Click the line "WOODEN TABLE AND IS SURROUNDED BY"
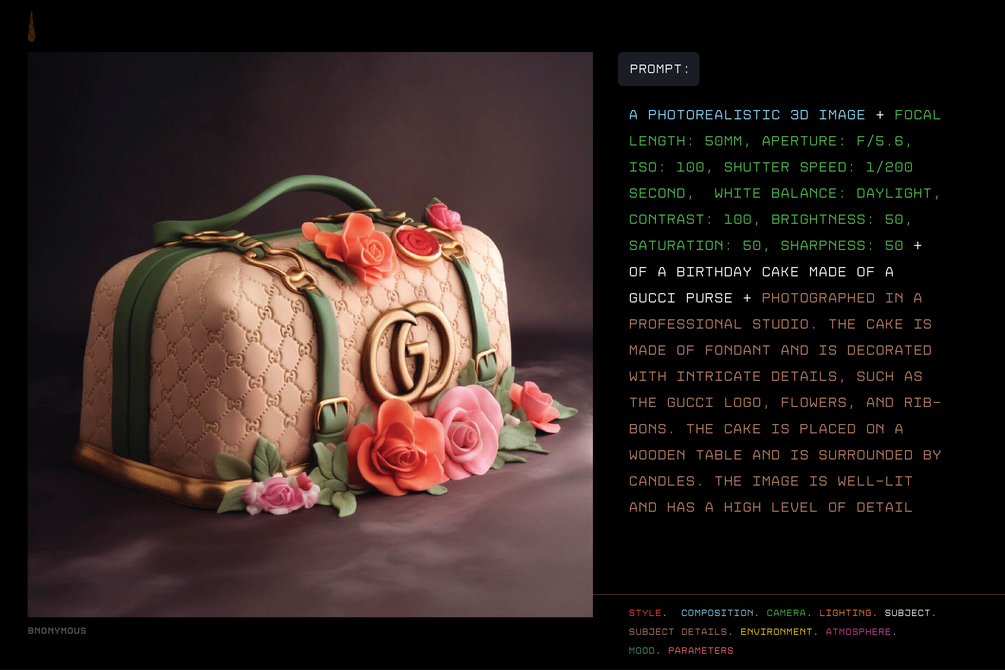The width and height of the screenshot is (1005, 670). [x=785, y=455]
